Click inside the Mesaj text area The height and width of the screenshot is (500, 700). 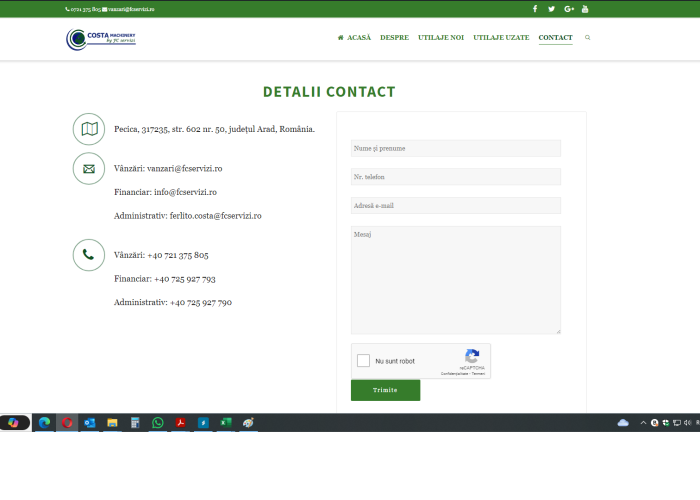(455, 280)
